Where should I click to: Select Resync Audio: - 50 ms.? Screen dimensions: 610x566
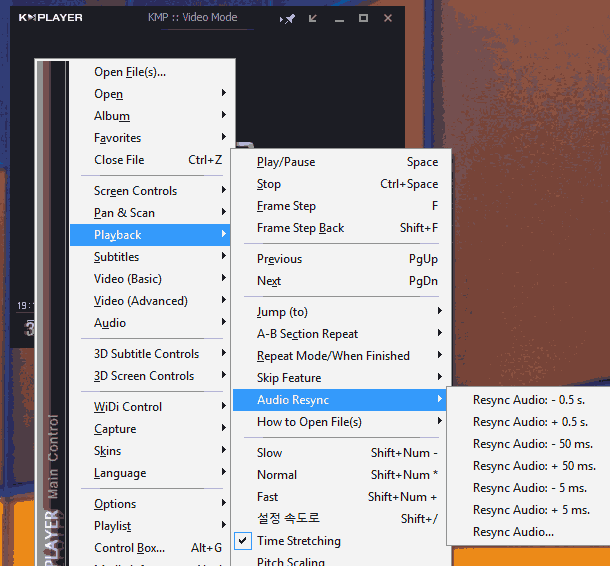[529, 443]
